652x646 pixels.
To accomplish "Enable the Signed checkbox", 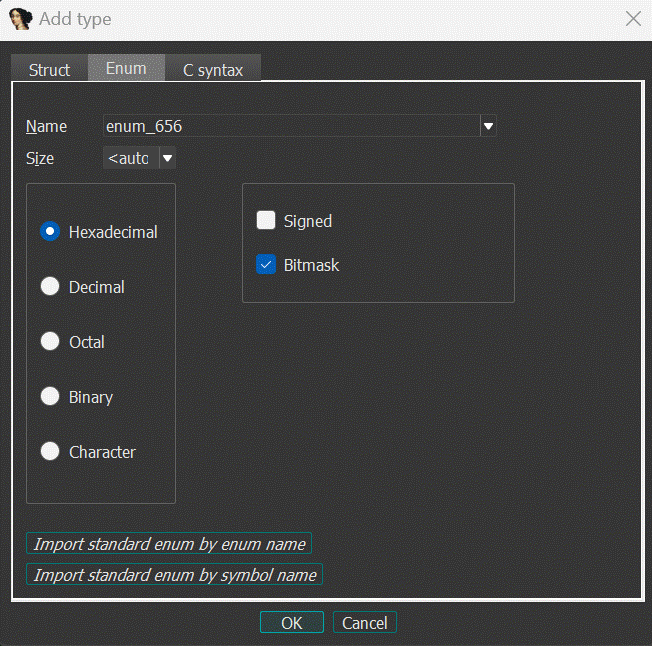I will pos(266,221).
